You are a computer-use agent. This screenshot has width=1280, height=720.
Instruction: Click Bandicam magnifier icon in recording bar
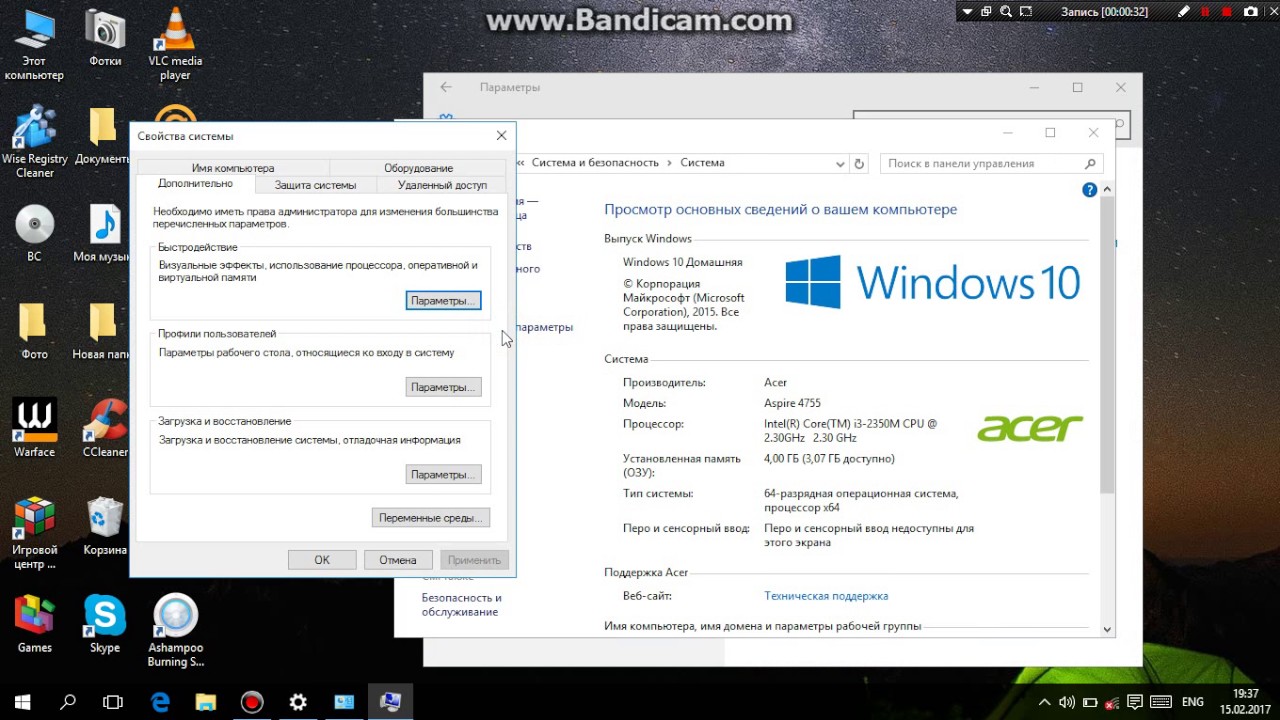(x=1006, y=11)
